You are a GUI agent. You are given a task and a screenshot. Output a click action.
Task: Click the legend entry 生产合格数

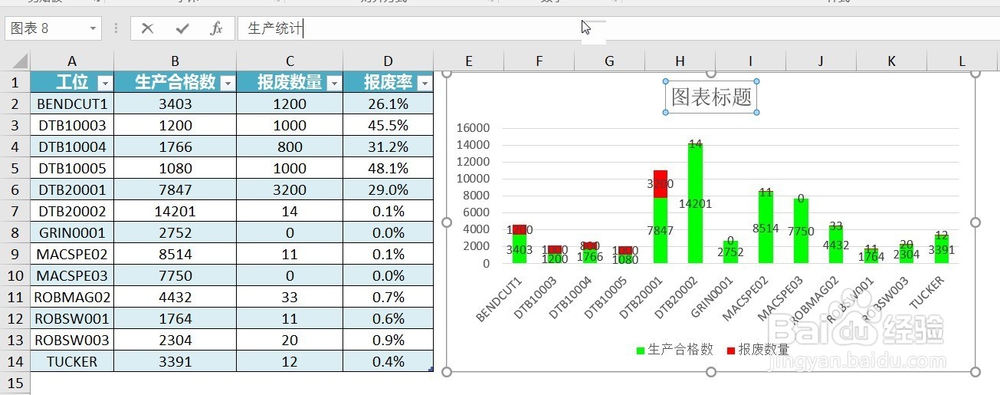[x=680, y=350]
